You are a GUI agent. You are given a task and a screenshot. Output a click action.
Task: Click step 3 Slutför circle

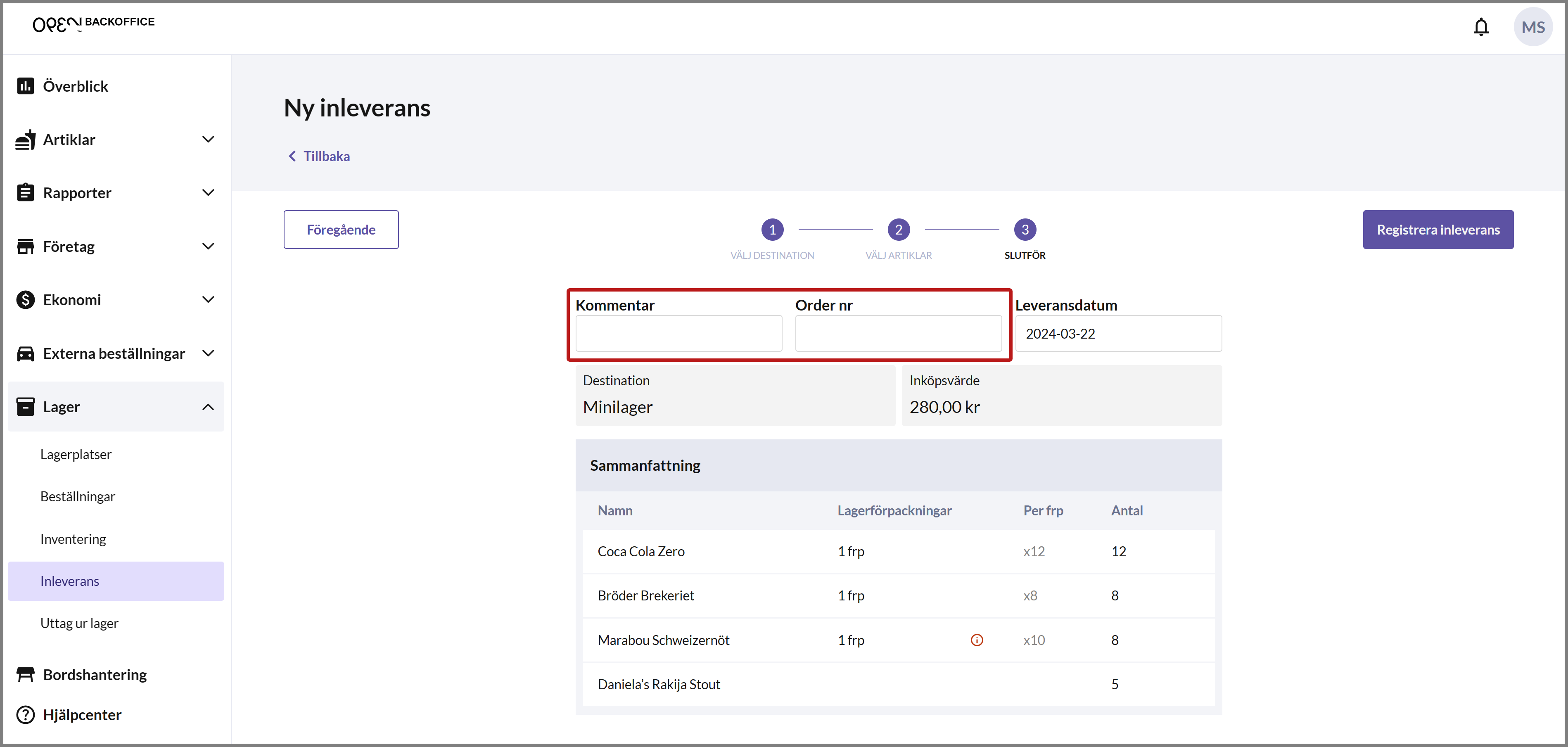pos(1025,230)
